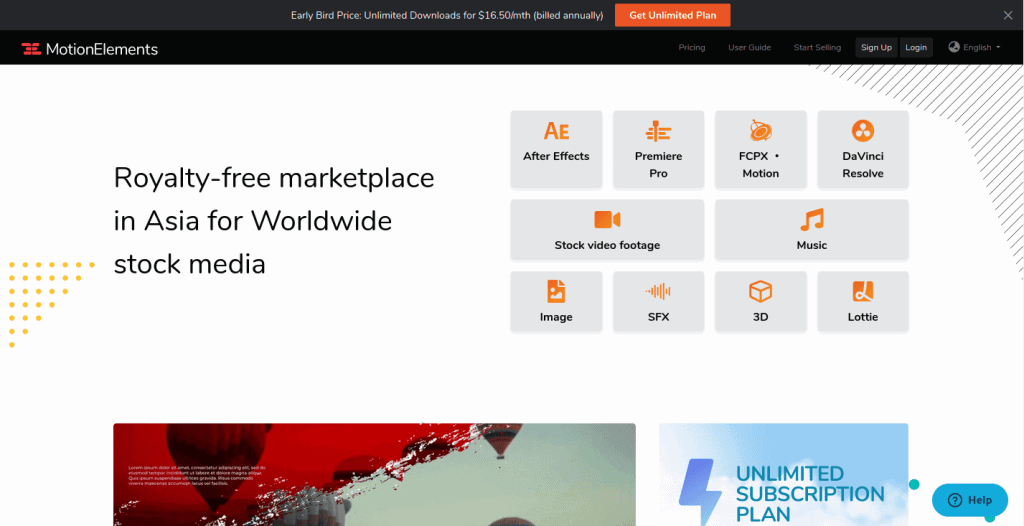Open the Pricing page

[691, 47]
